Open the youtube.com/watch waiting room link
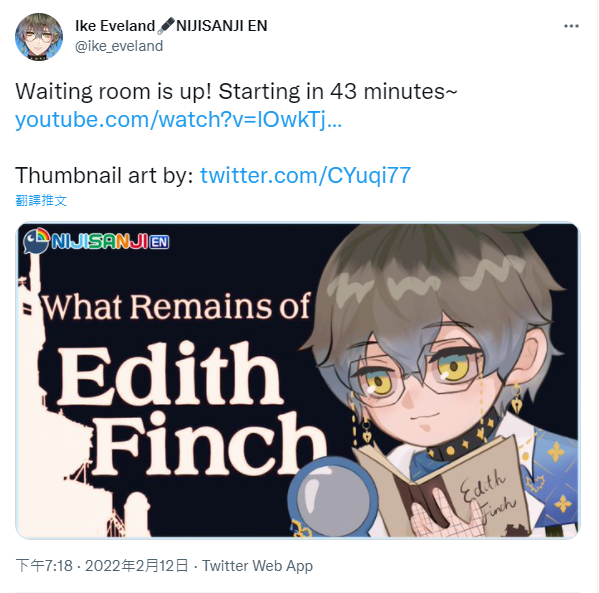The height and width of the screenshot is (593, 599). point(178,120)
